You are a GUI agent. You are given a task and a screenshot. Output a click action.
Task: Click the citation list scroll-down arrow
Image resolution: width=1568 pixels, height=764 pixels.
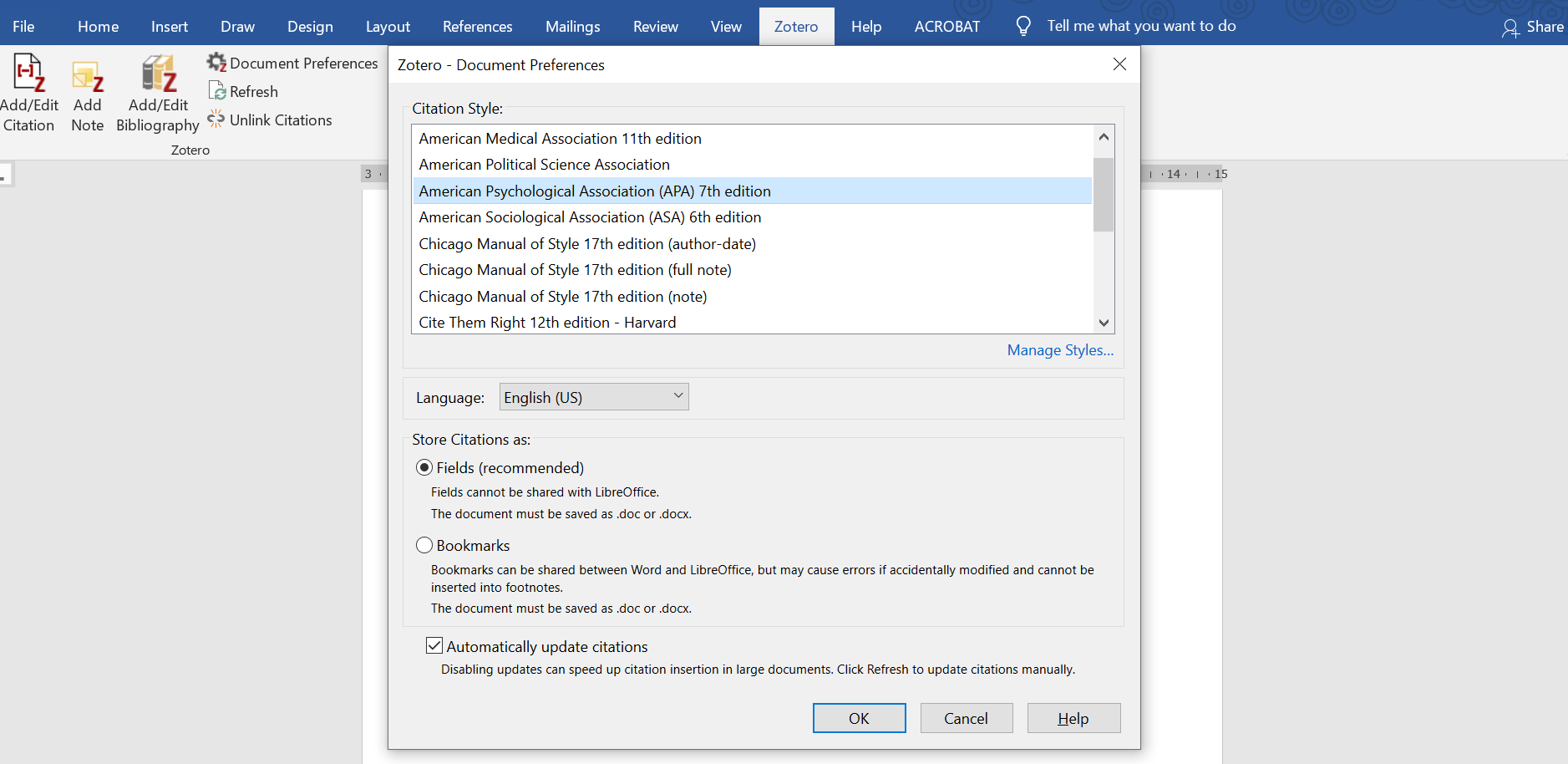1104,323
